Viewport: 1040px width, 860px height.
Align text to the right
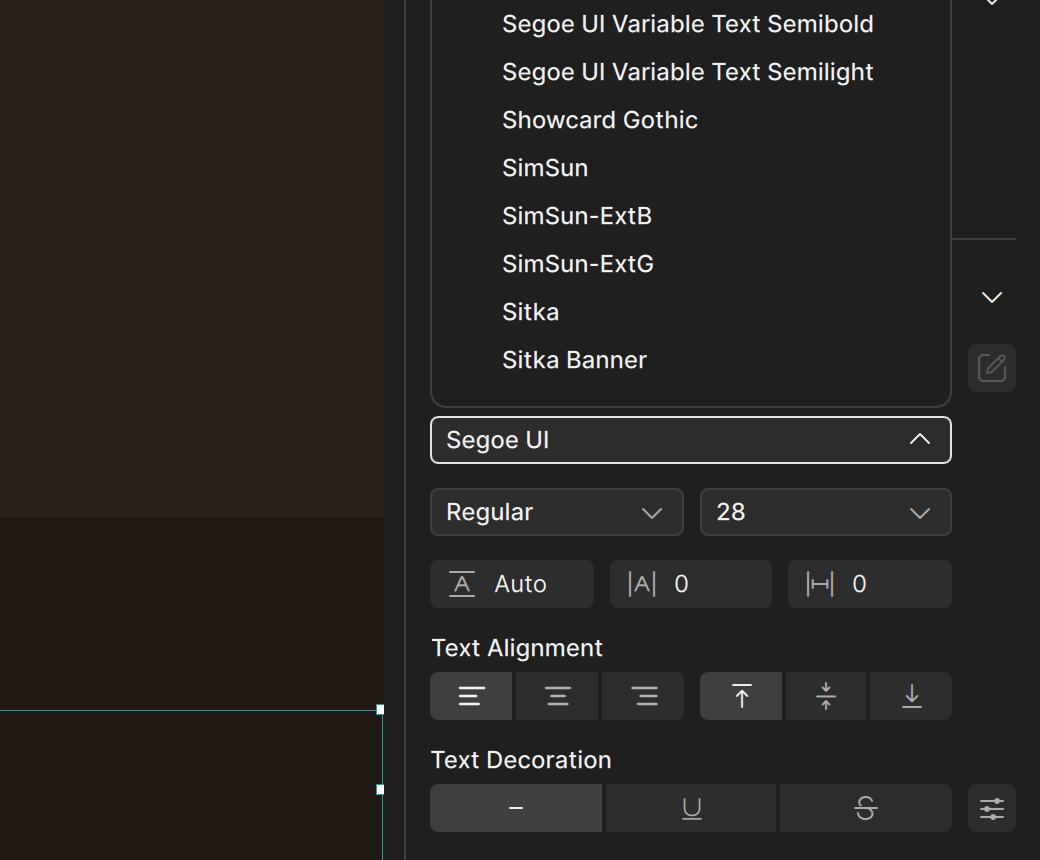[x=643, y=696]
